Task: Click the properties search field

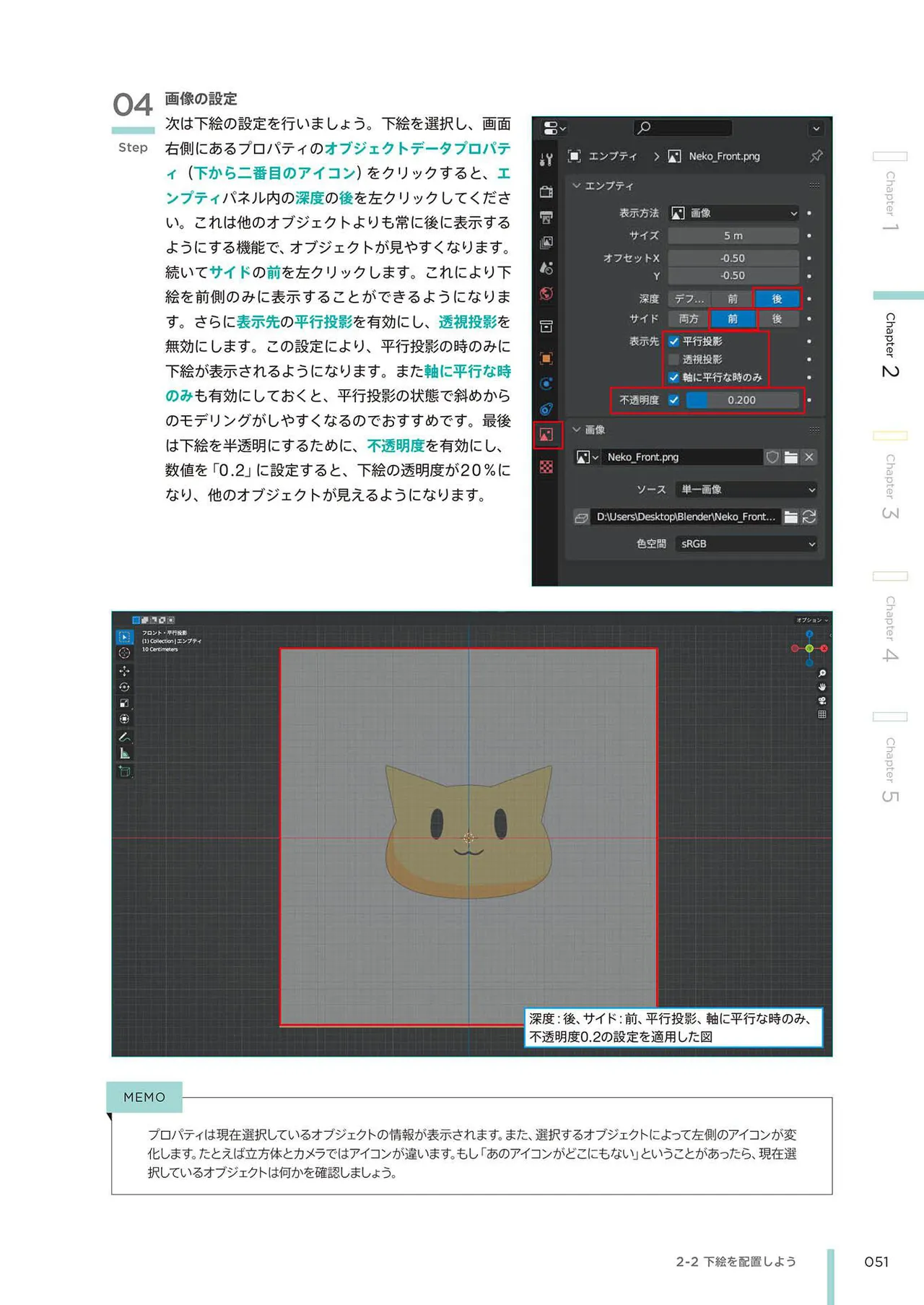Action: pos(683,128)
